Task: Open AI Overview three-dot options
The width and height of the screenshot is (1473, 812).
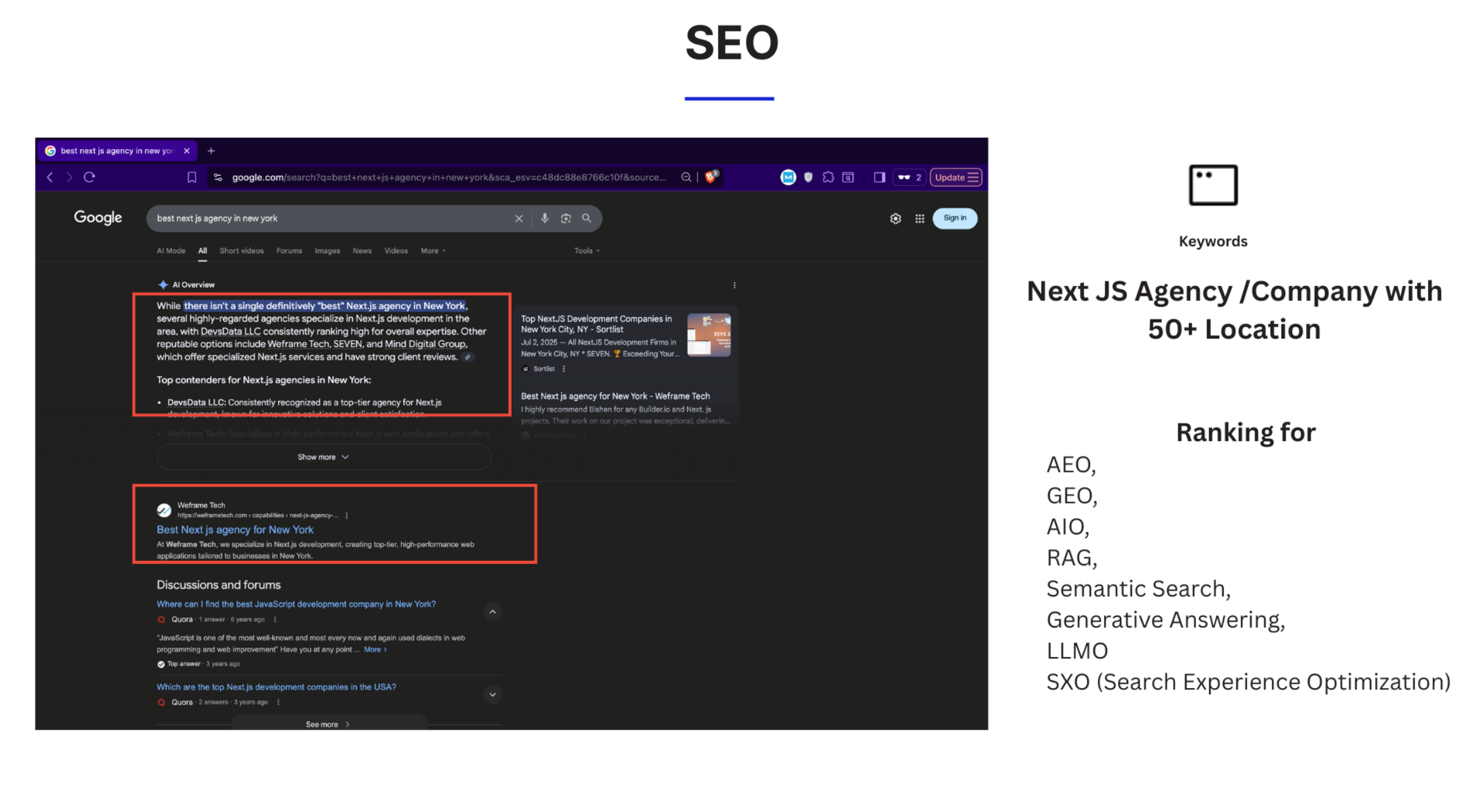Action: click(734, 285)
